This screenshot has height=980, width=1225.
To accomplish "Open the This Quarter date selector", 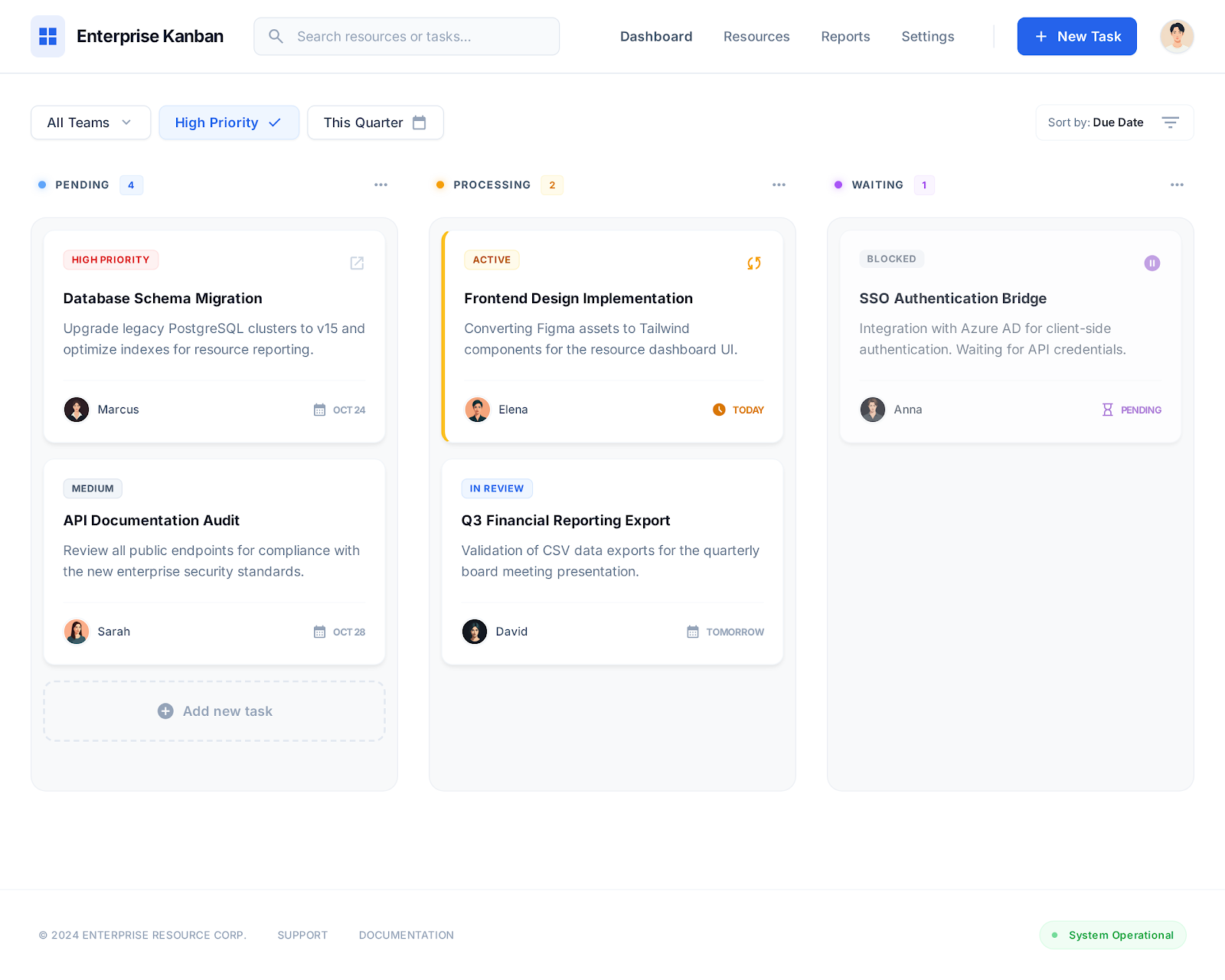I will tap(374, 122).
